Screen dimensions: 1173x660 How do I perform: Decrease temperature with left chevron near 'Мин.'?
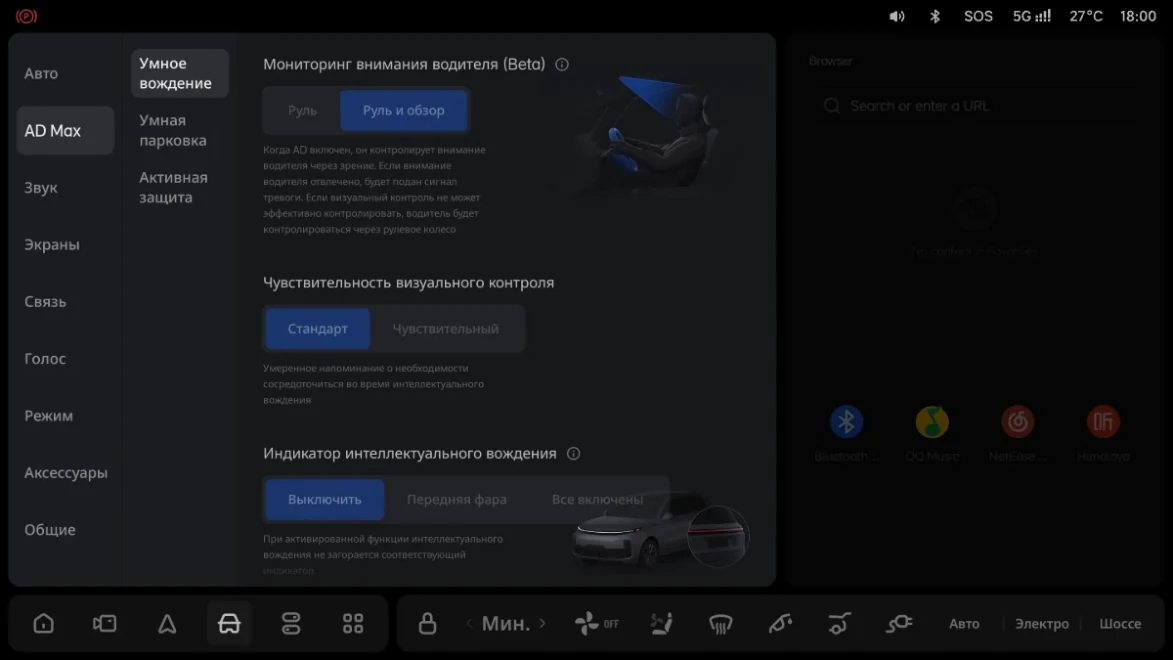(x=469, y=623)
